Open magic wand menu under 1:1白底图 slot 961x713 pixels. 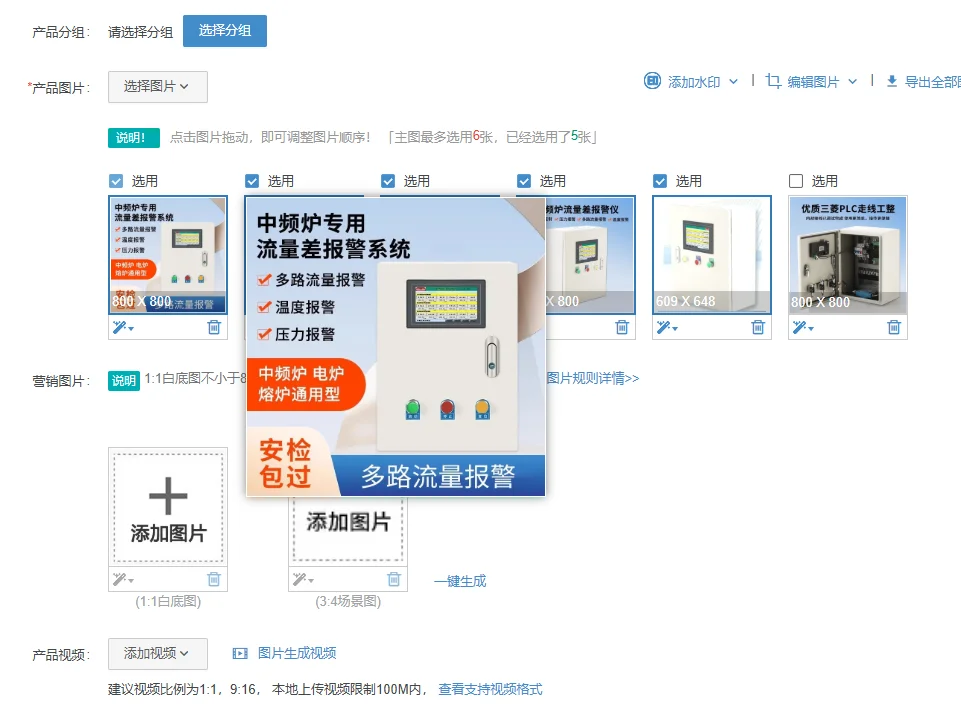[x=123, y=579]
